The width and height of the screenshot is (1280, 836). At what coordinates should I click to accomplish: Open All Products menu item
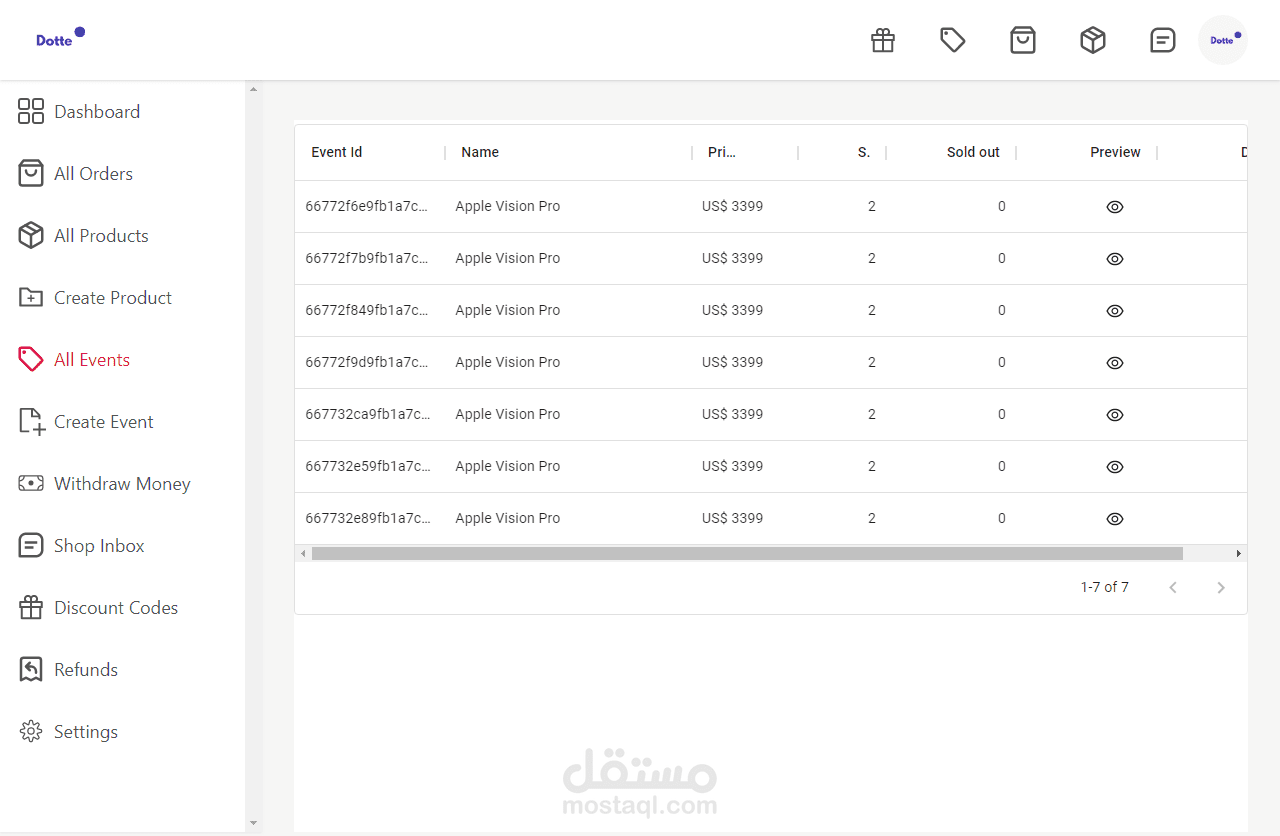coord(101,236)
